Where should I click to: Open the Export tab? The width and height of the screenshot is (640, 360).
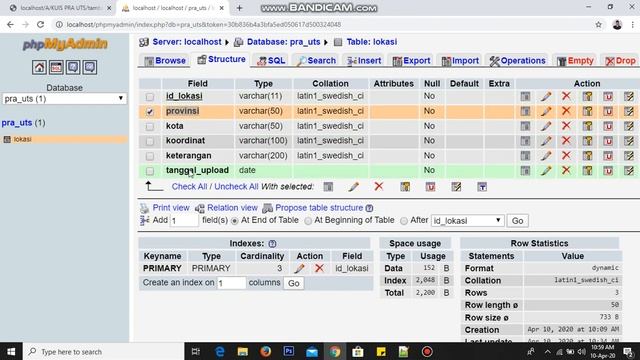[411, 61]
